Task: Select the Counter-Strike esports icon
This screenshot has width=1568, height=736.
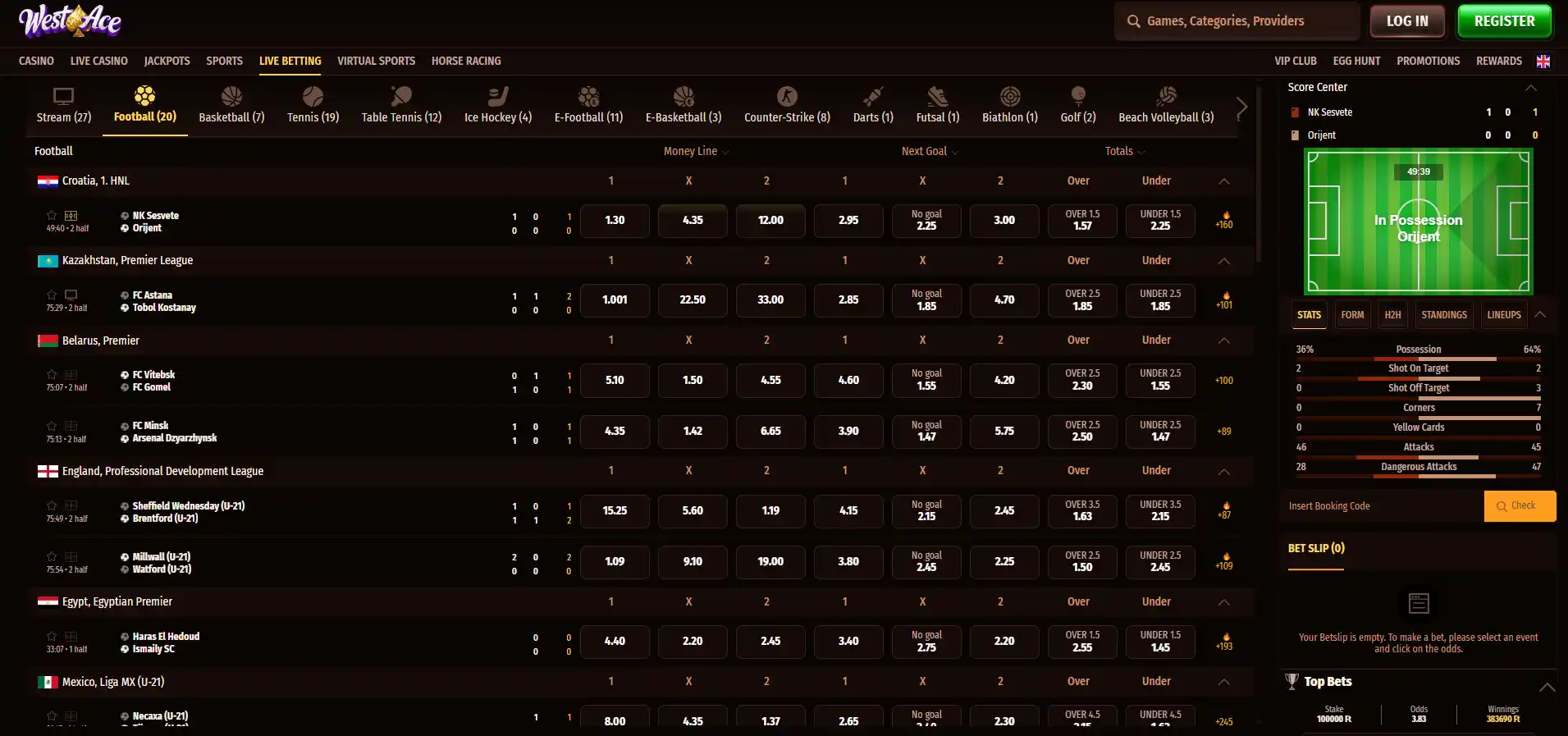Action: 787,97
